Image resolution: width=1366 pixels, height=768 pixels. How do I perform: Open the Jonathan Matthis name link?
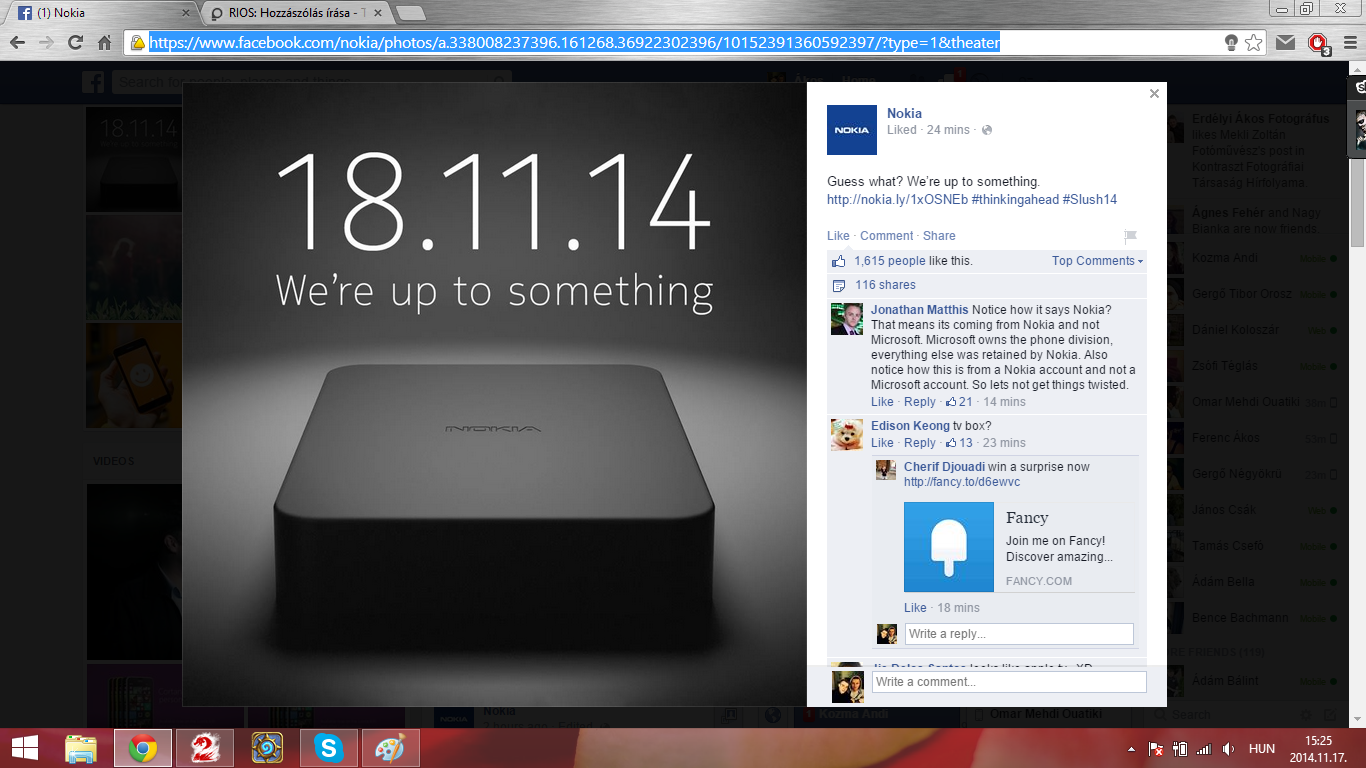(920, 310)
